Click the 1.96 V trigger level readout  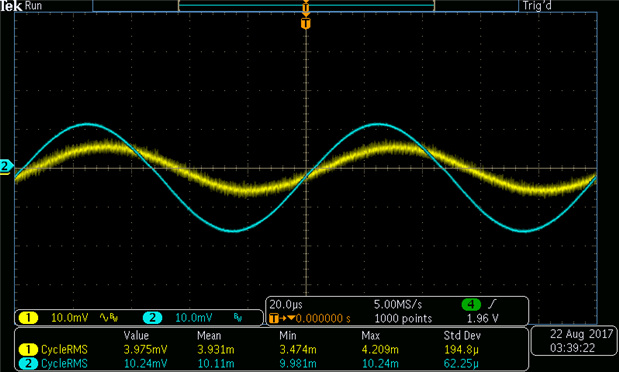coord(482,318)
